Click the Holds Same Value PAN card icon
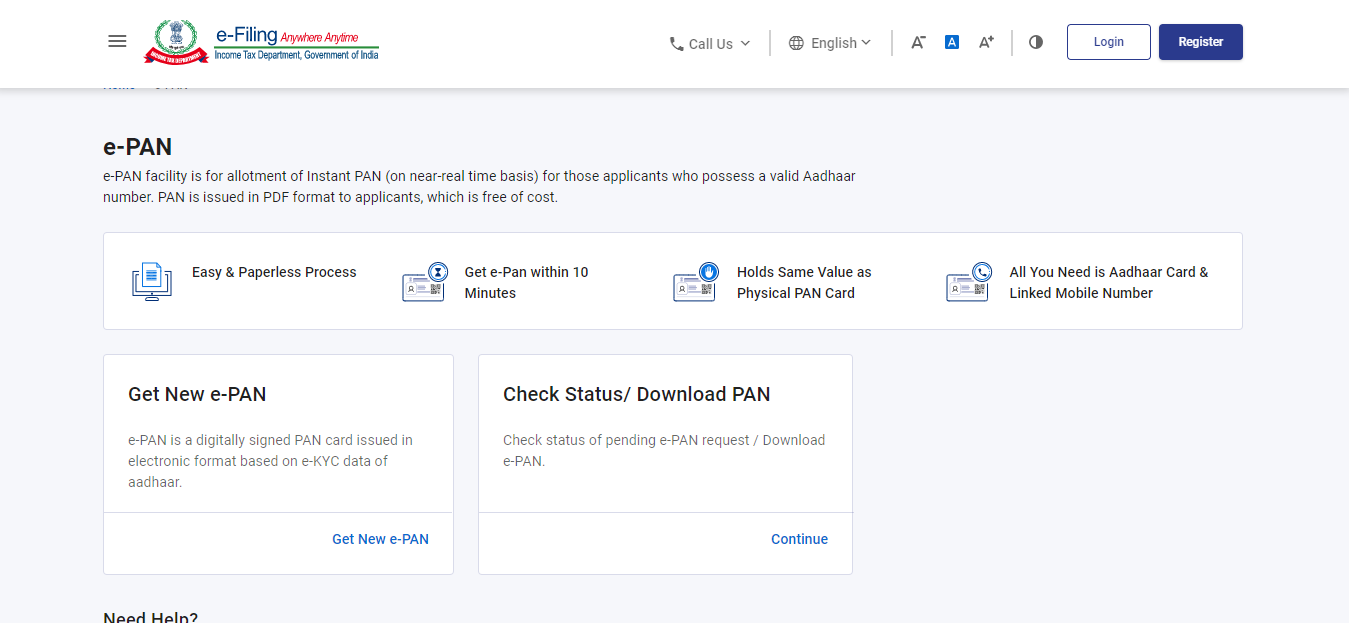 694,282
